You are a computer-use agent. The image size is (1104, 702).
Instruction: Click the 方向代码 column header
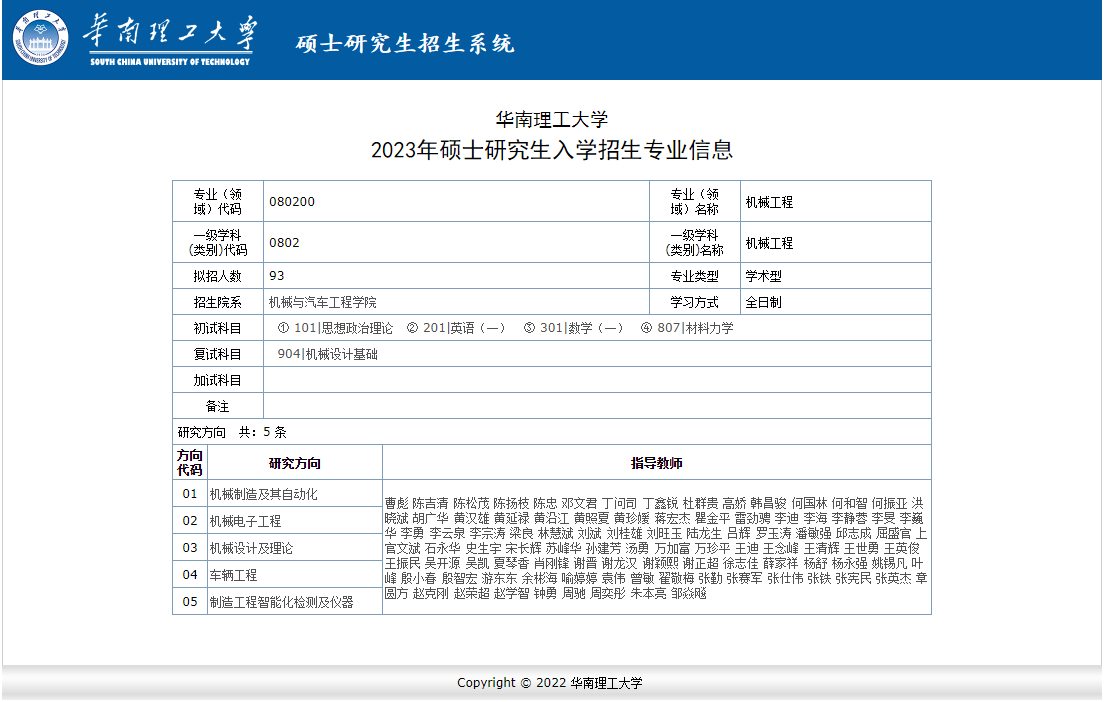pos(190,463)
